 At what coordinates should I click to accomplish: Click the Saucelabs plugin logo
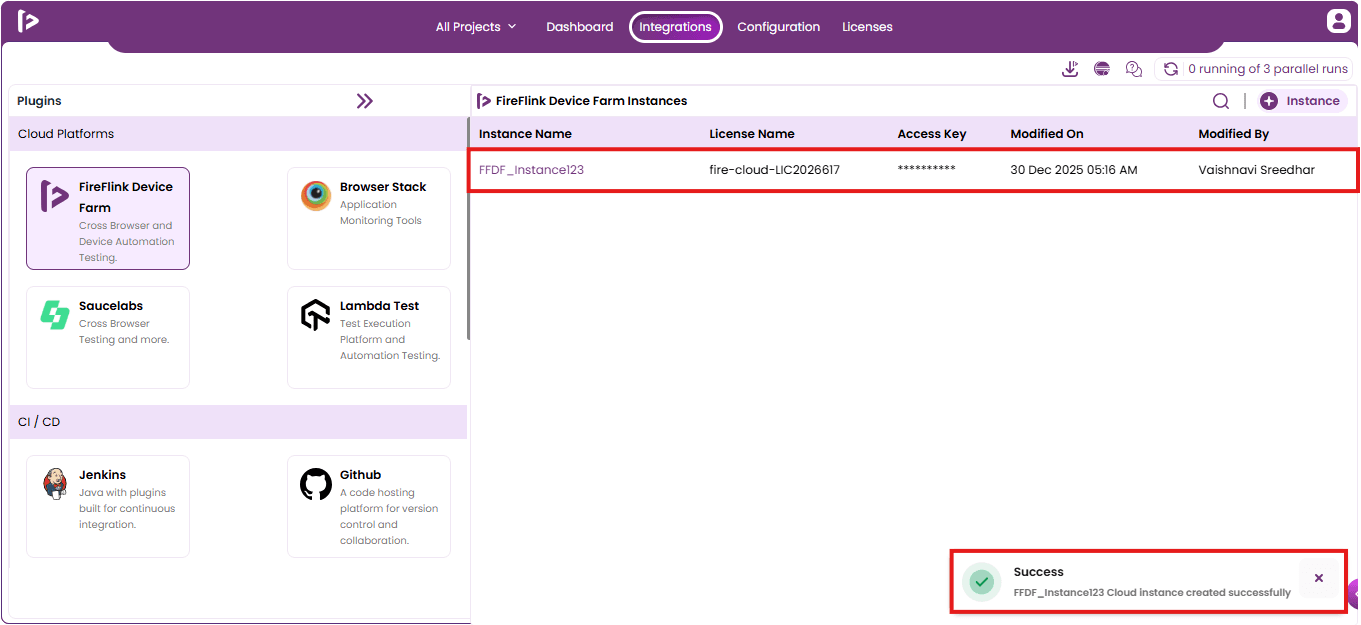click(54, 315)
